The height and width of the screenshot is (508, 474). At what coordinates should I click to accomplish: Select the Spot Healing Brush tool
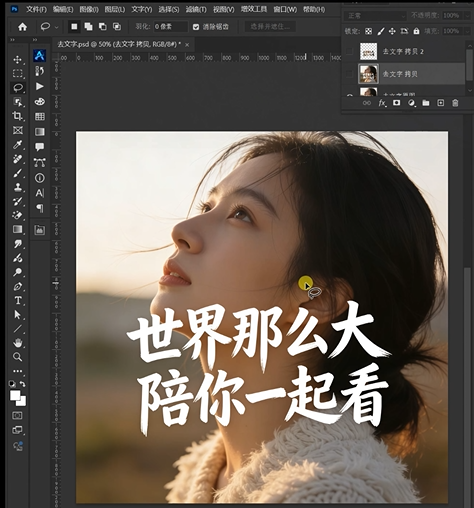pos(17,159)
